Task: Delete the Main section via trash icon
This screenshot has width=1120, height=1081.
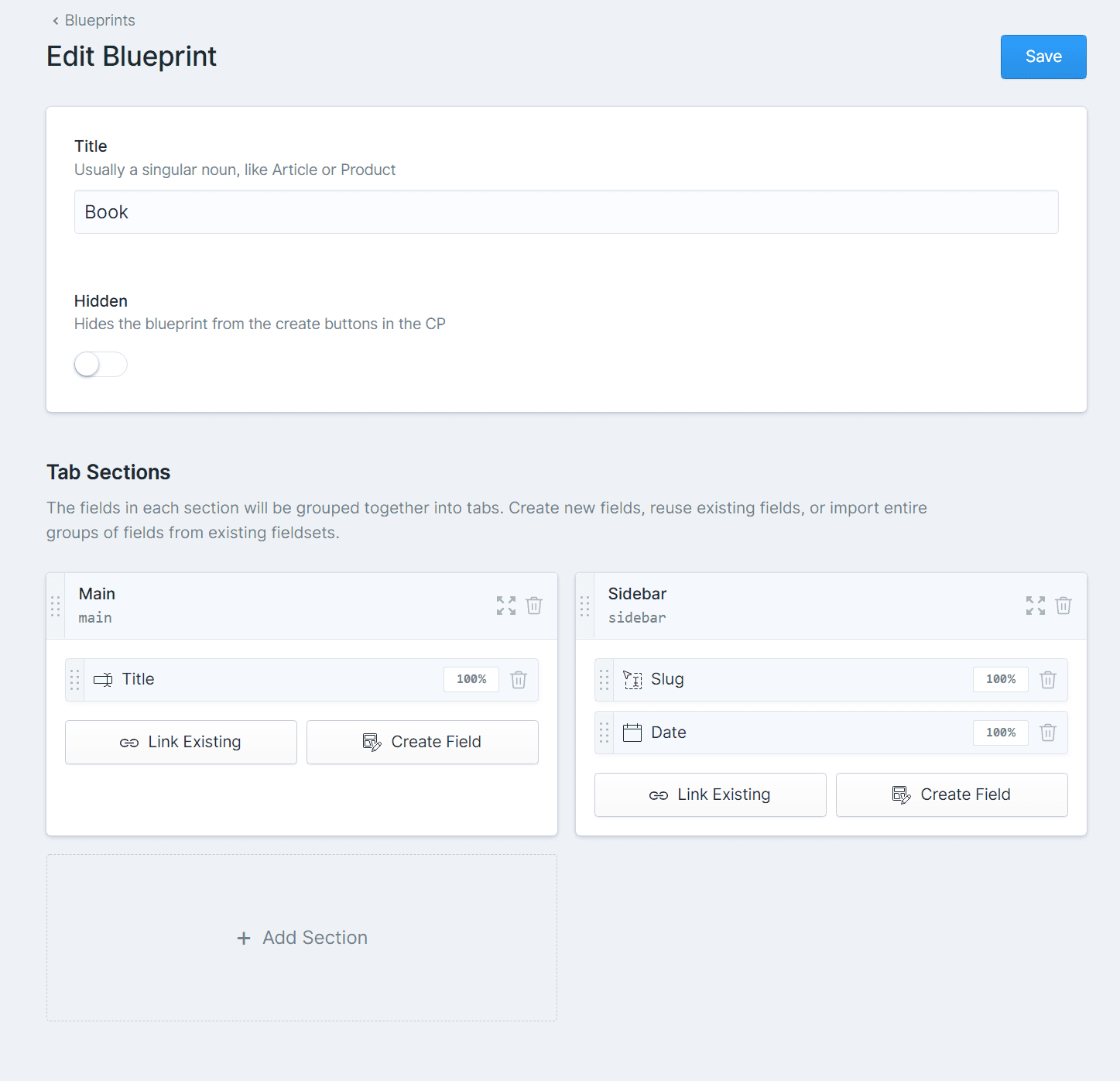Action: tap(534, 606)
